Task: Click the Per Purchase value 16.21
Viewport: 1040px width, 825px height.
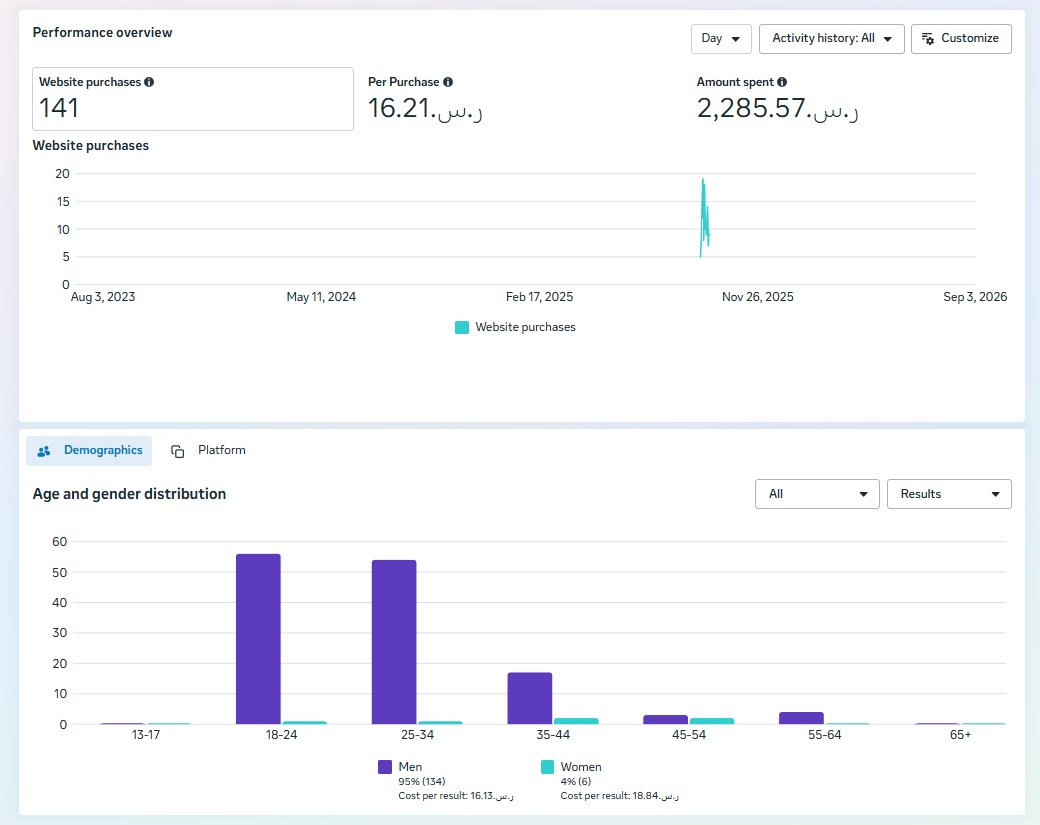Action: (425, 108)
